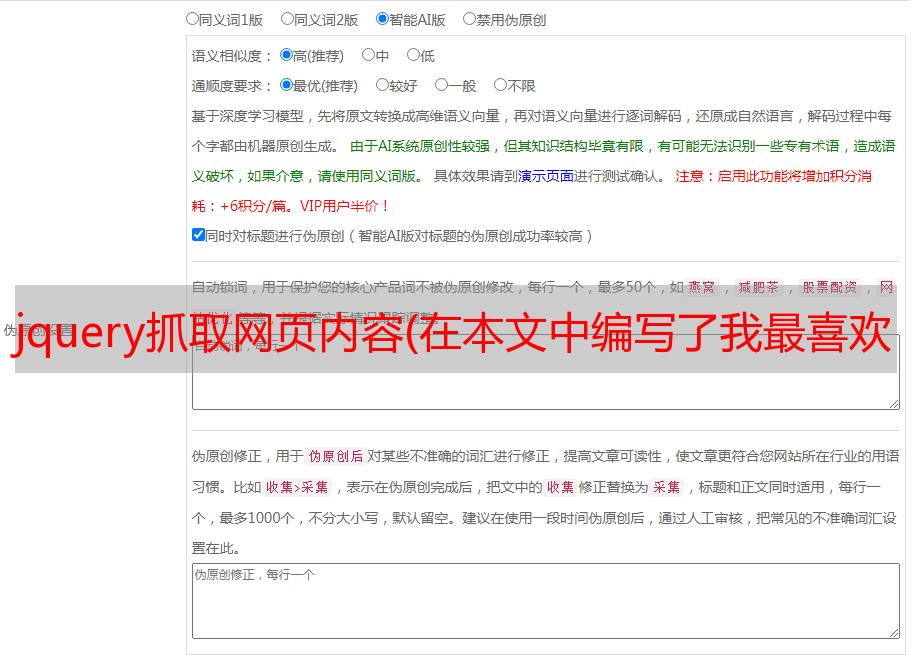911x658 pixels.
Task: Choose the 智能AI版 radio option
Action: (382, 19)
